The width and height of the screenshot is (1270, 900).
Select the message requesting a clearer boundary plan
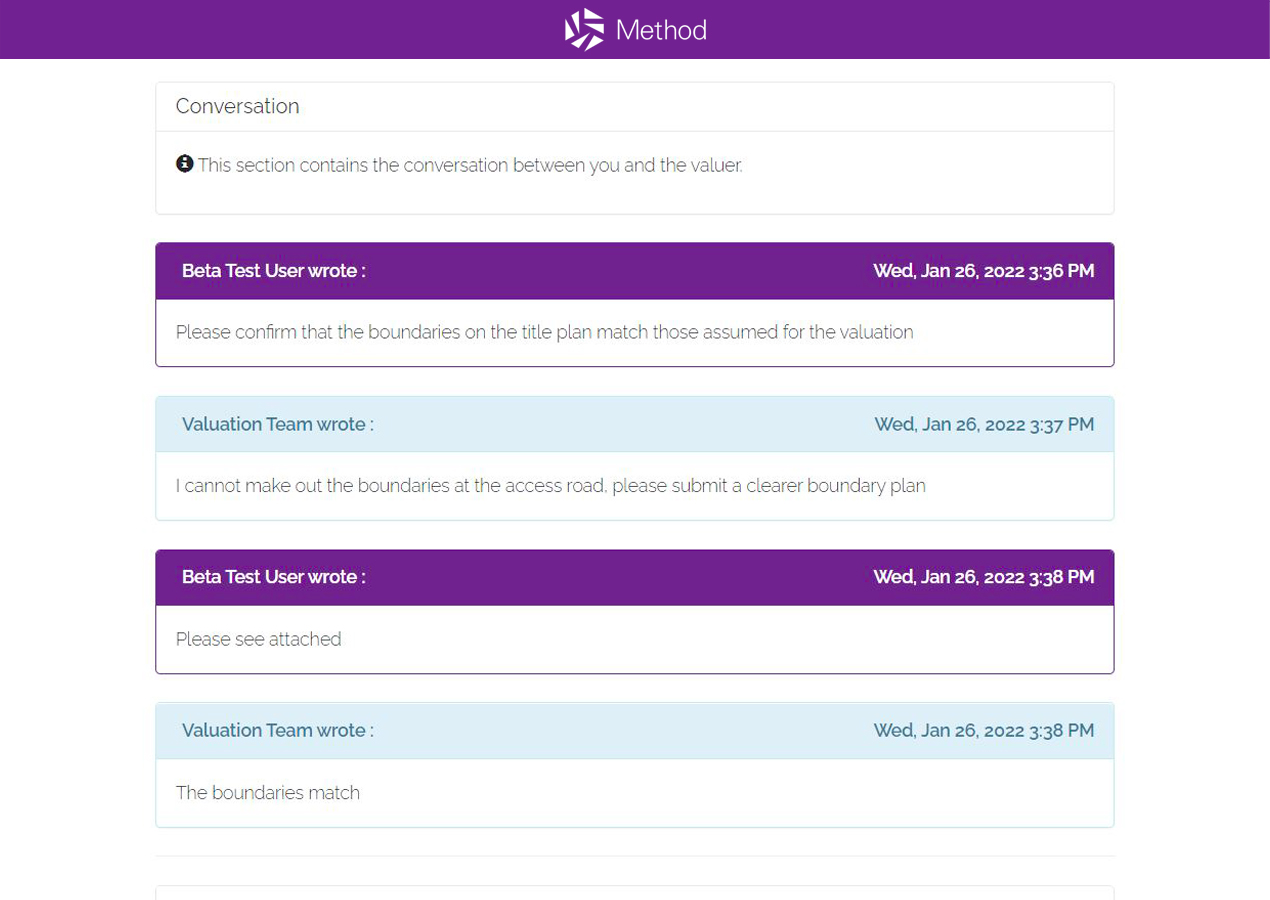coord(550,486)
